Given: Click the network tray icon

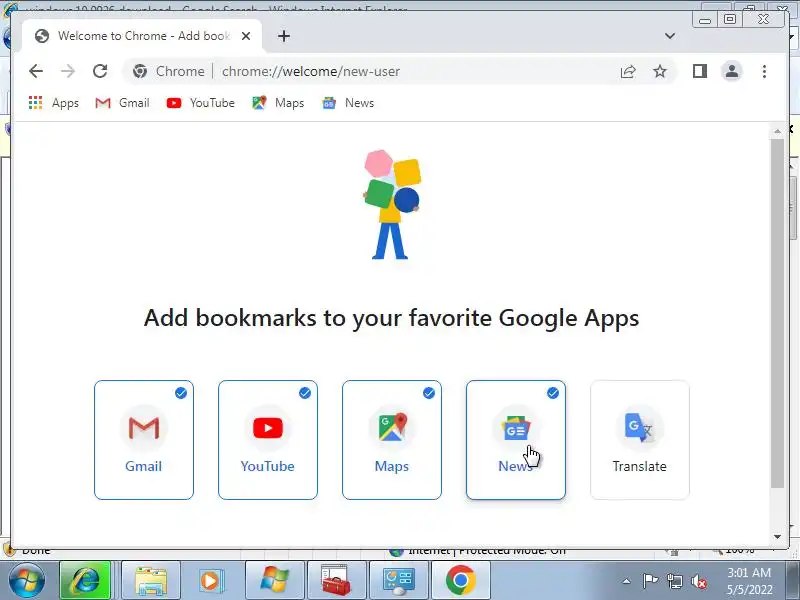Looking at the screenshot, I should (x=675, y=581).
